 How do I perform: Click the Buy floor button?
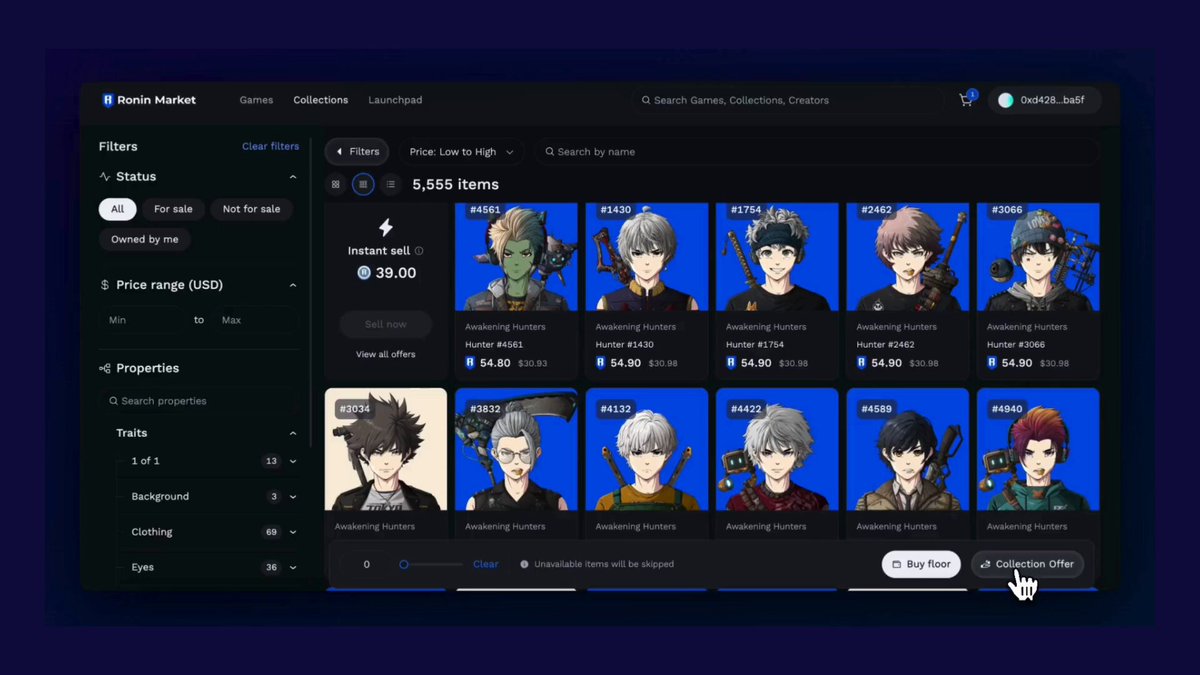(921, 564)
